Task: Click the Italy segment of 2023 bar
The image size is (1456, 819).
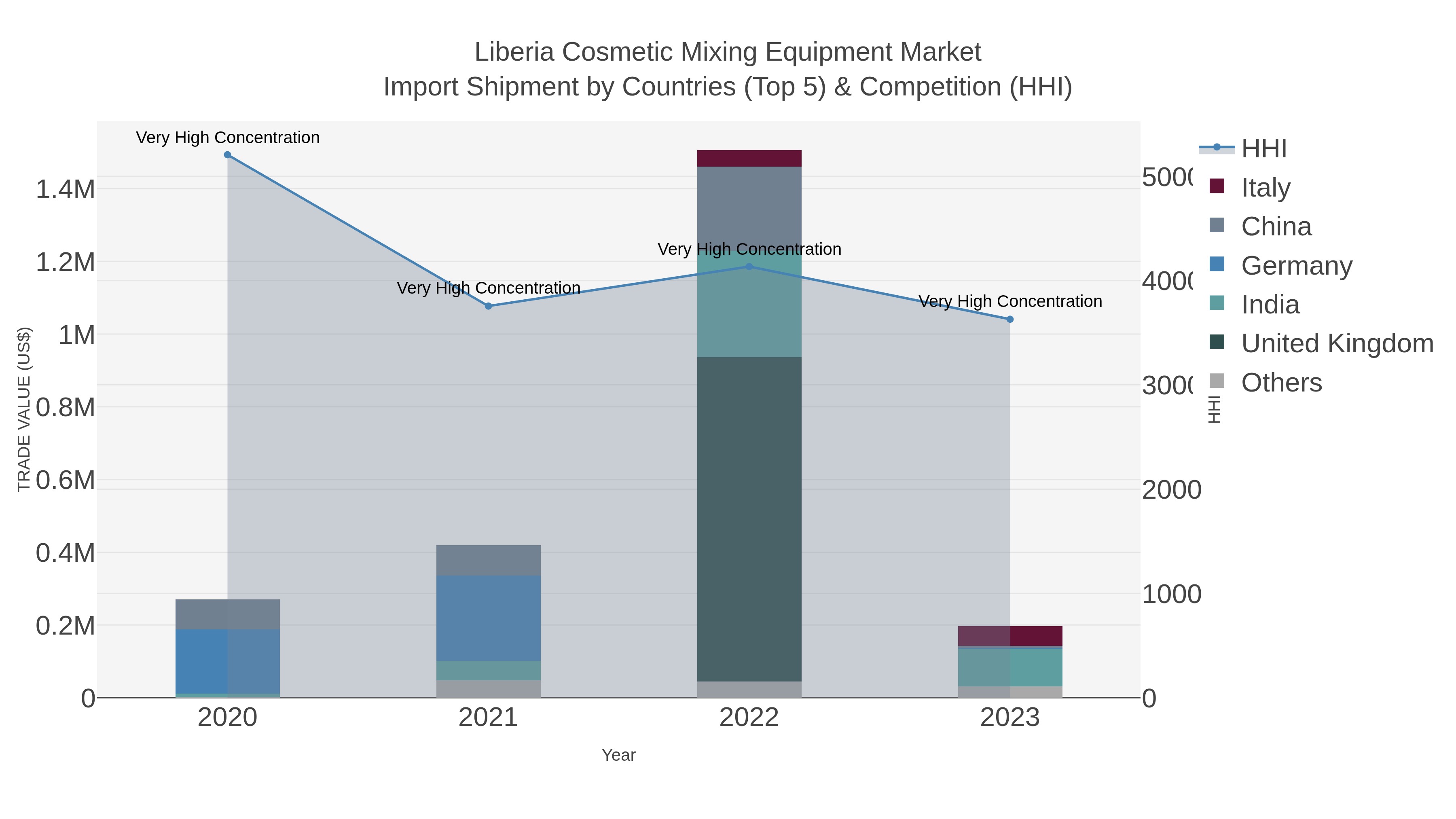Action: pos(1010,636)
